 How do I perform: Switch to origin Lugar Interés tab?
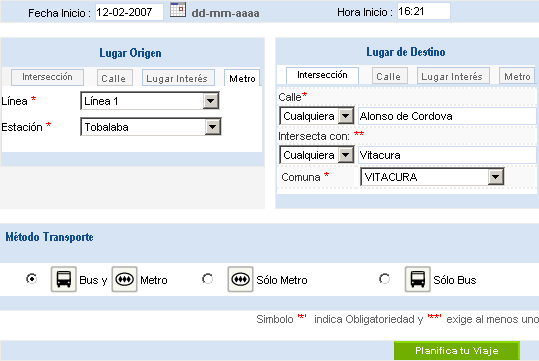click(178, 78)
